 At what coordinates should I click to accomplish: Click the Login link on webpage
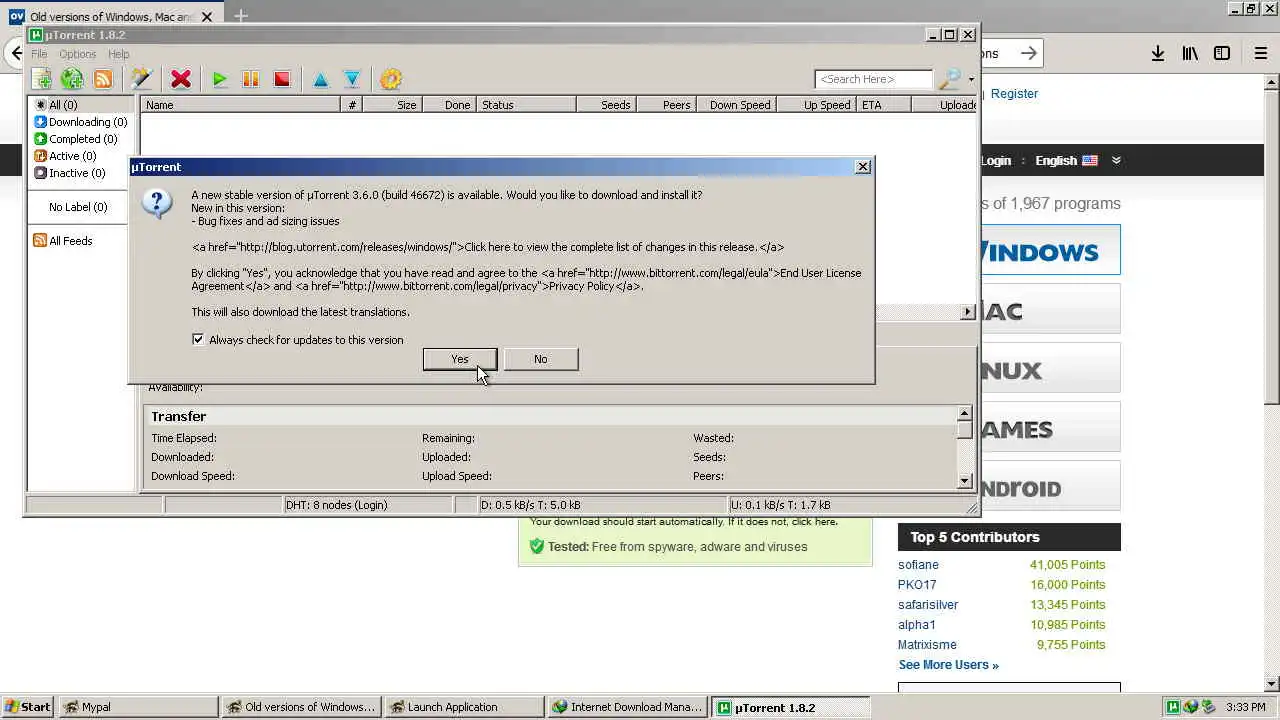point(996,160)
